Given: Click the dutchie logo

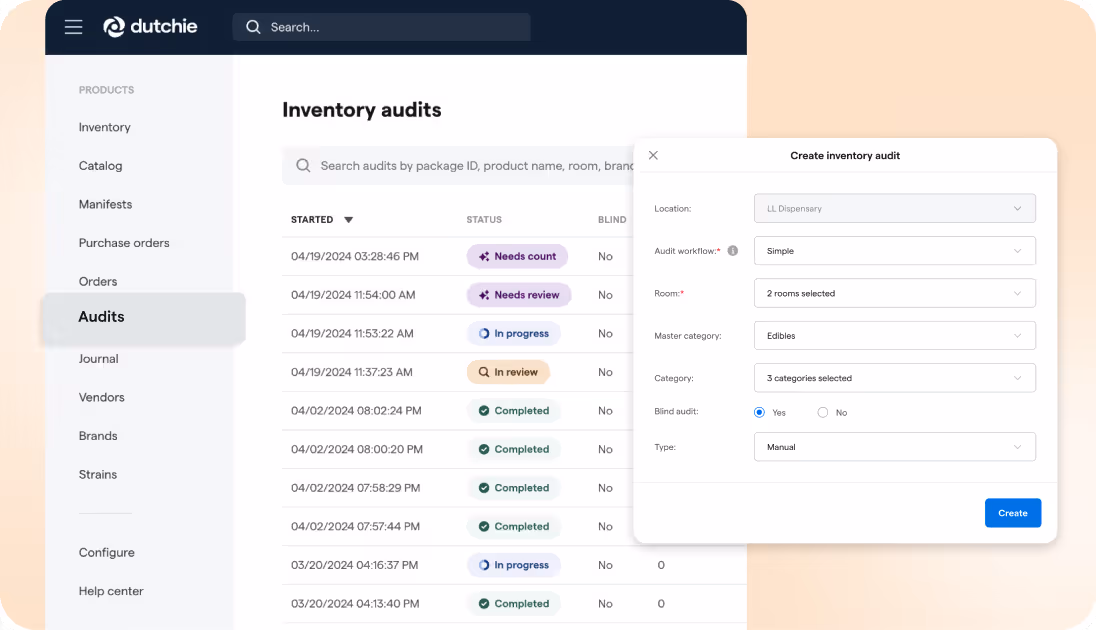Looking at the screenshot, I should click(150, 27).
